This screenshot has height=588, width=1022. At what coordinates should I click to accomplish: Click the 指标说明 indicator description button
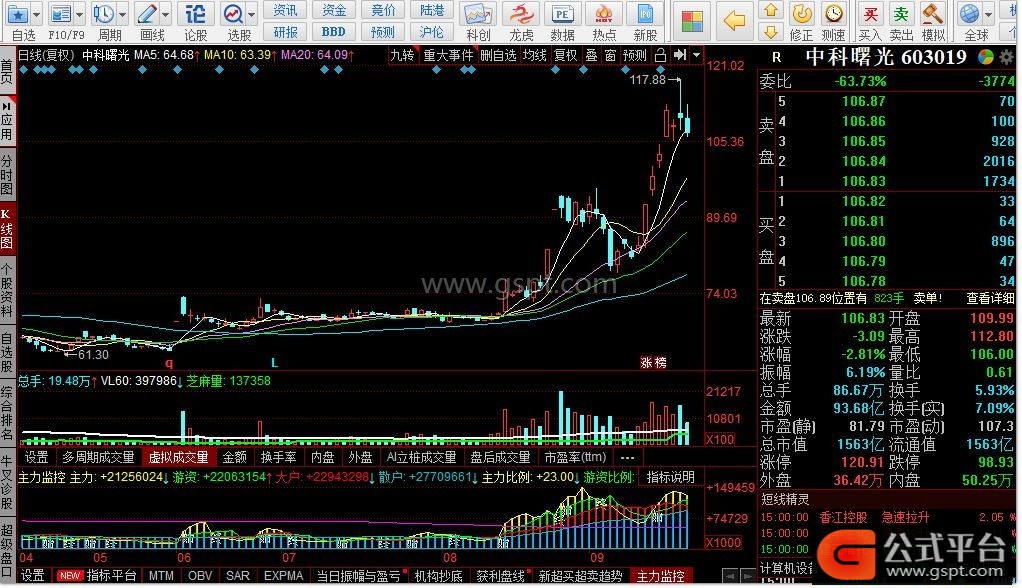click(670, 477)
